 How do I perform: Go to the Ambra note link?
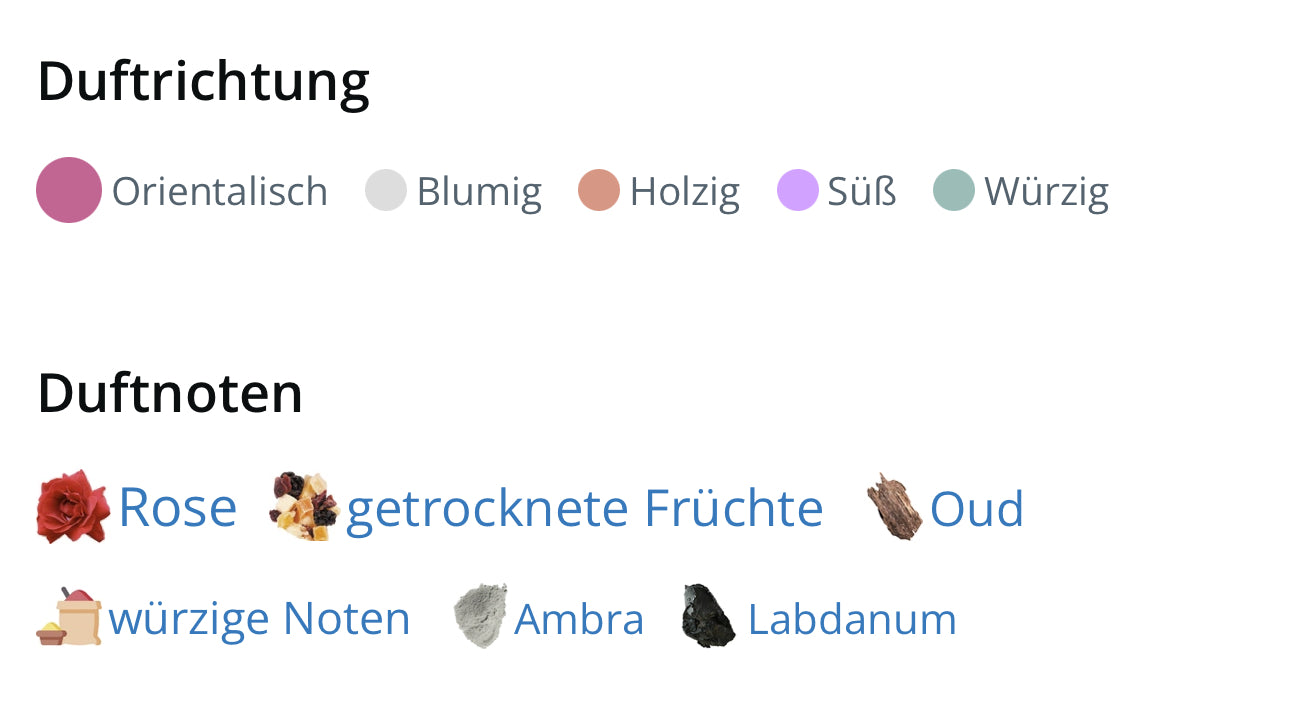tap(579, 619)
